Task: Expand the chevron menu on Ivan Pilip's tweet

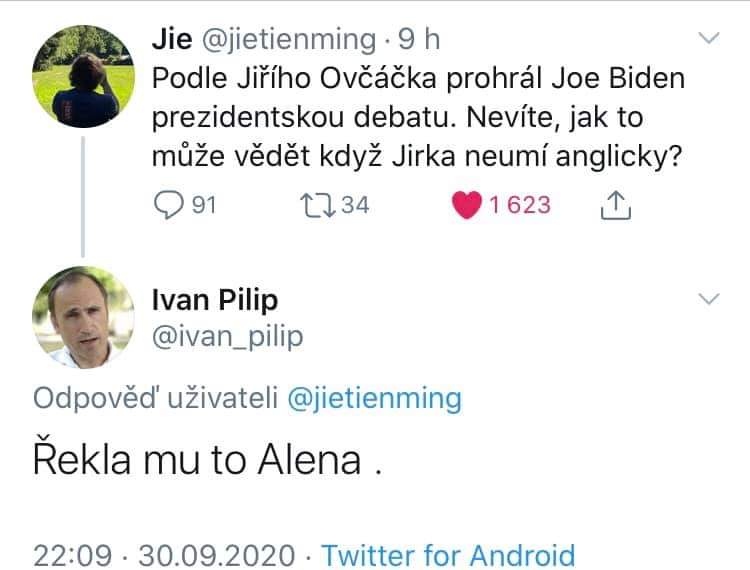Action: click(x=708, y=299)
